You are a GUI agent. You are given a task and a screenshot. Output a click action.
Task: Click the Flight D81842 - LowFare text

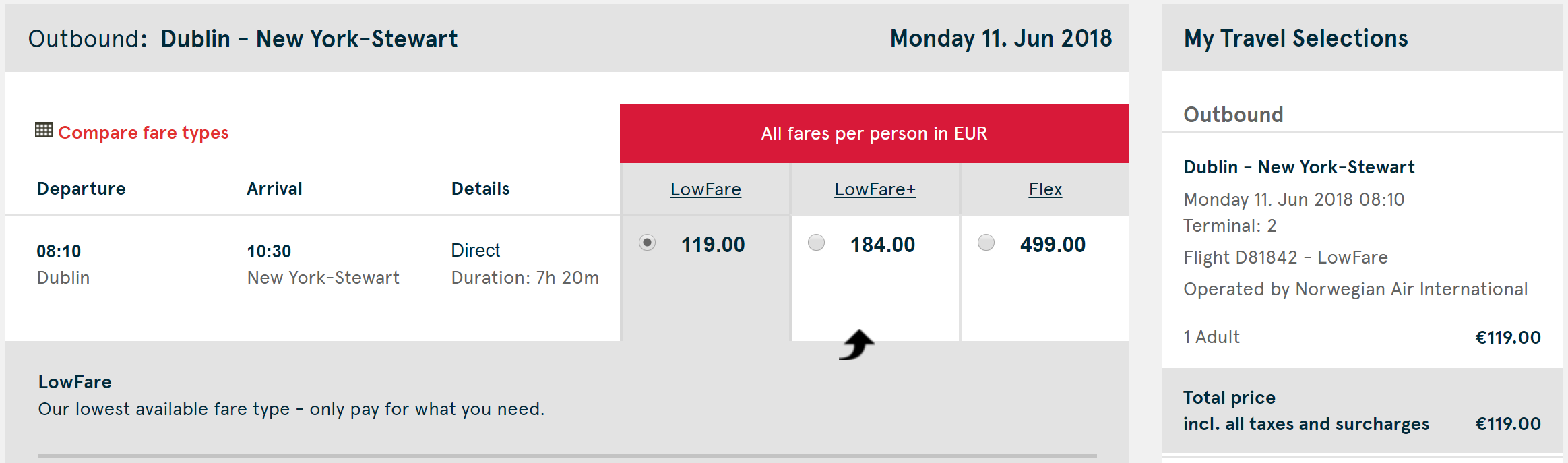tap(1285, 257)
